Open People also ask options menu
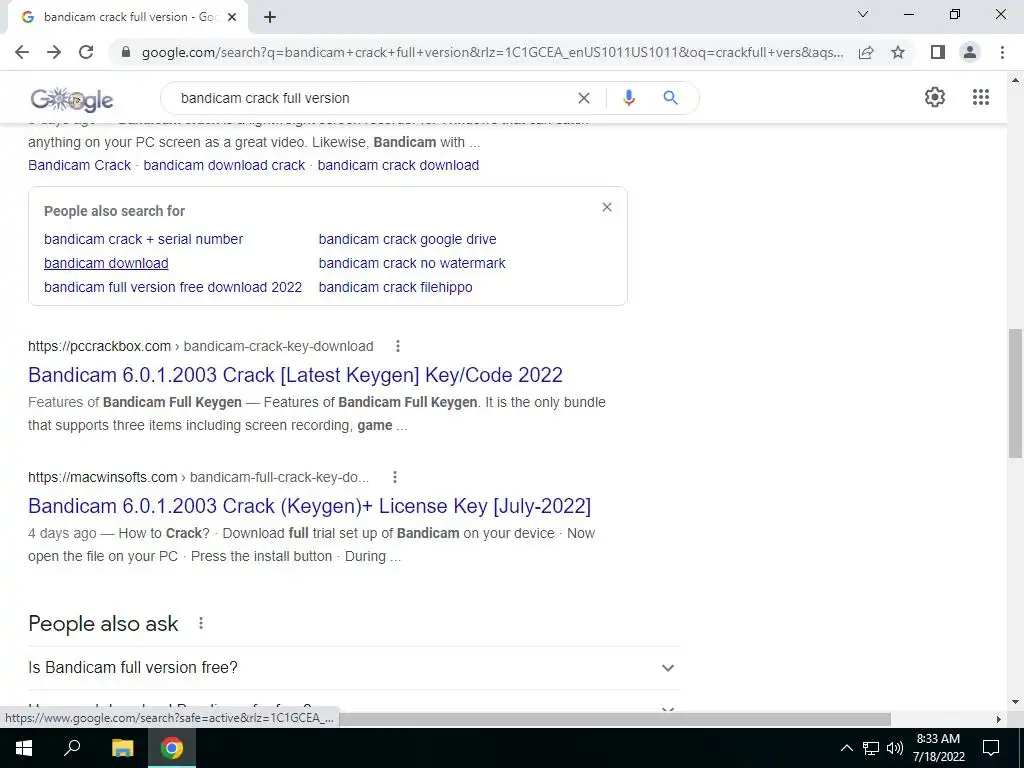This screenshot has height=768, width=1024. pos(201,624)
